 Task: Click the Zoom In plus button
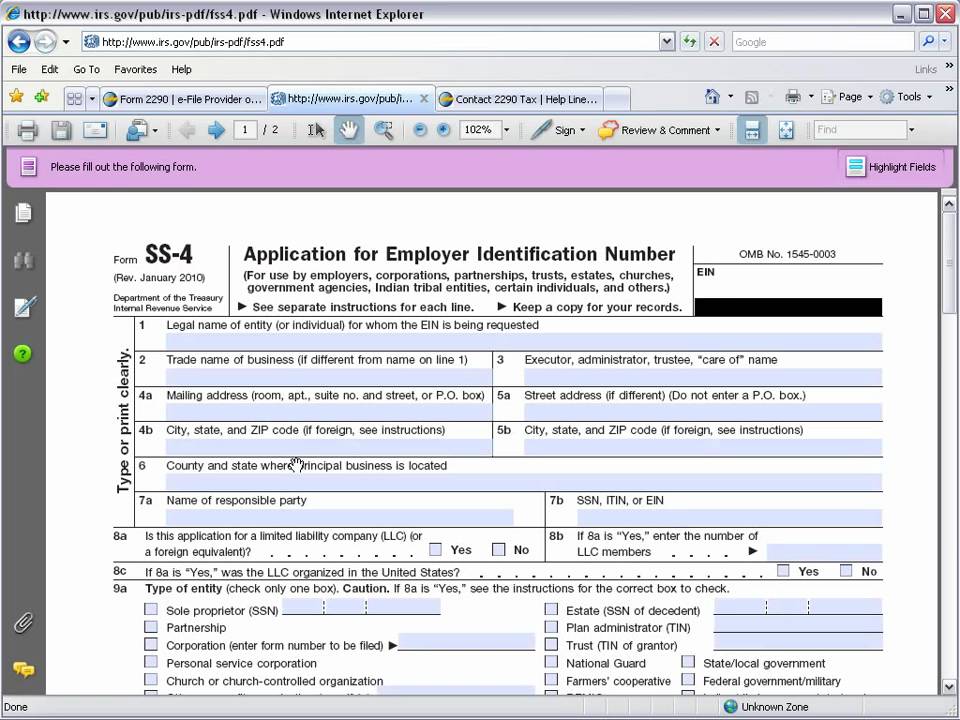tap(444, 130)
